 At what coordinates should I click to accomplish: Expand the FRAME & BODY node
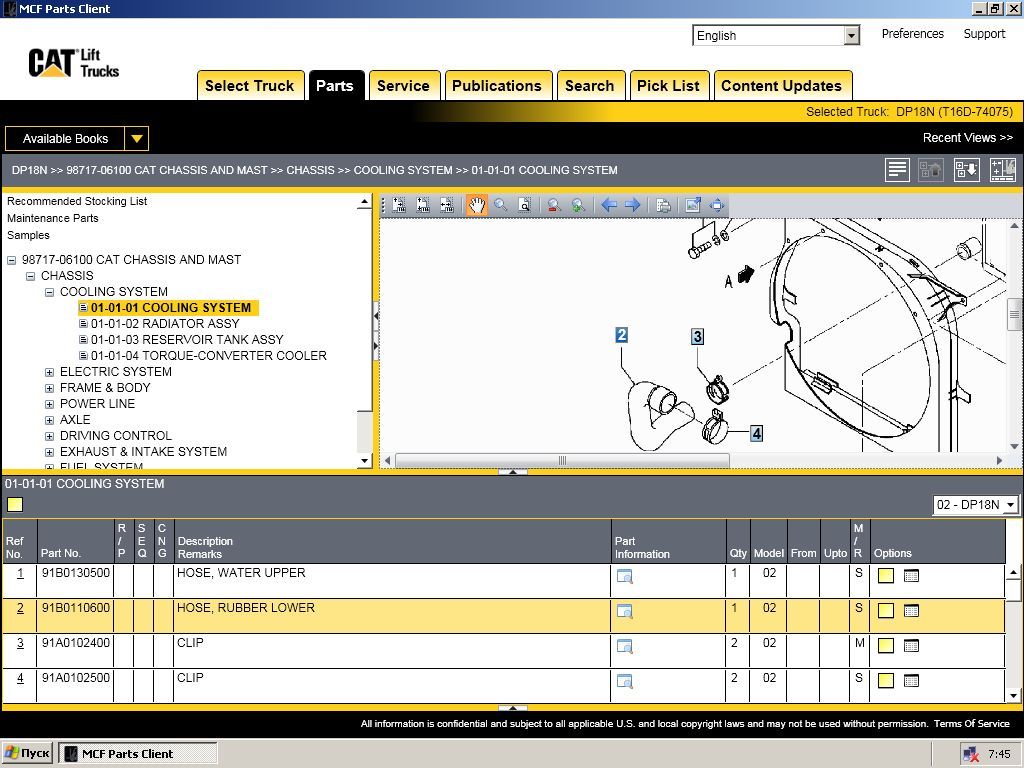point(49,388)
